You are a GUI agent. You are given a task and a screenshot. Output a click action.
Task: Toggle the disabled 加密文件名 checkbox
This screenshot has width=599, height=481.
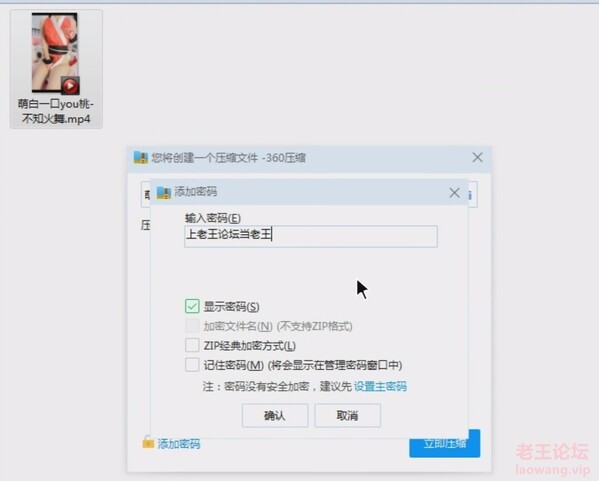[192, 326]
